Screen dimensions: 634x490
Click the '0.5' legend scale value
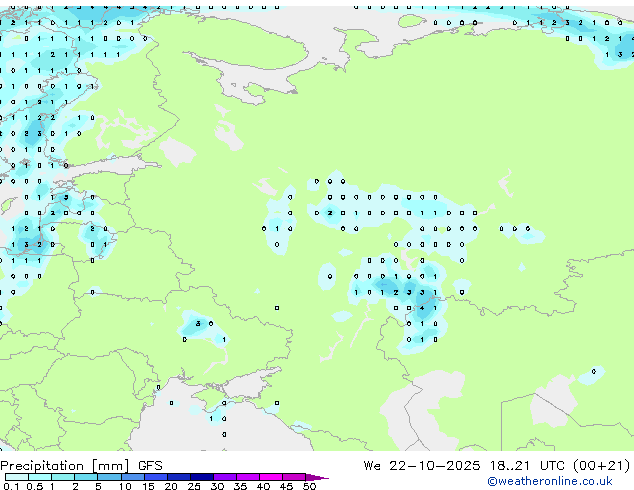click(35, 486)
